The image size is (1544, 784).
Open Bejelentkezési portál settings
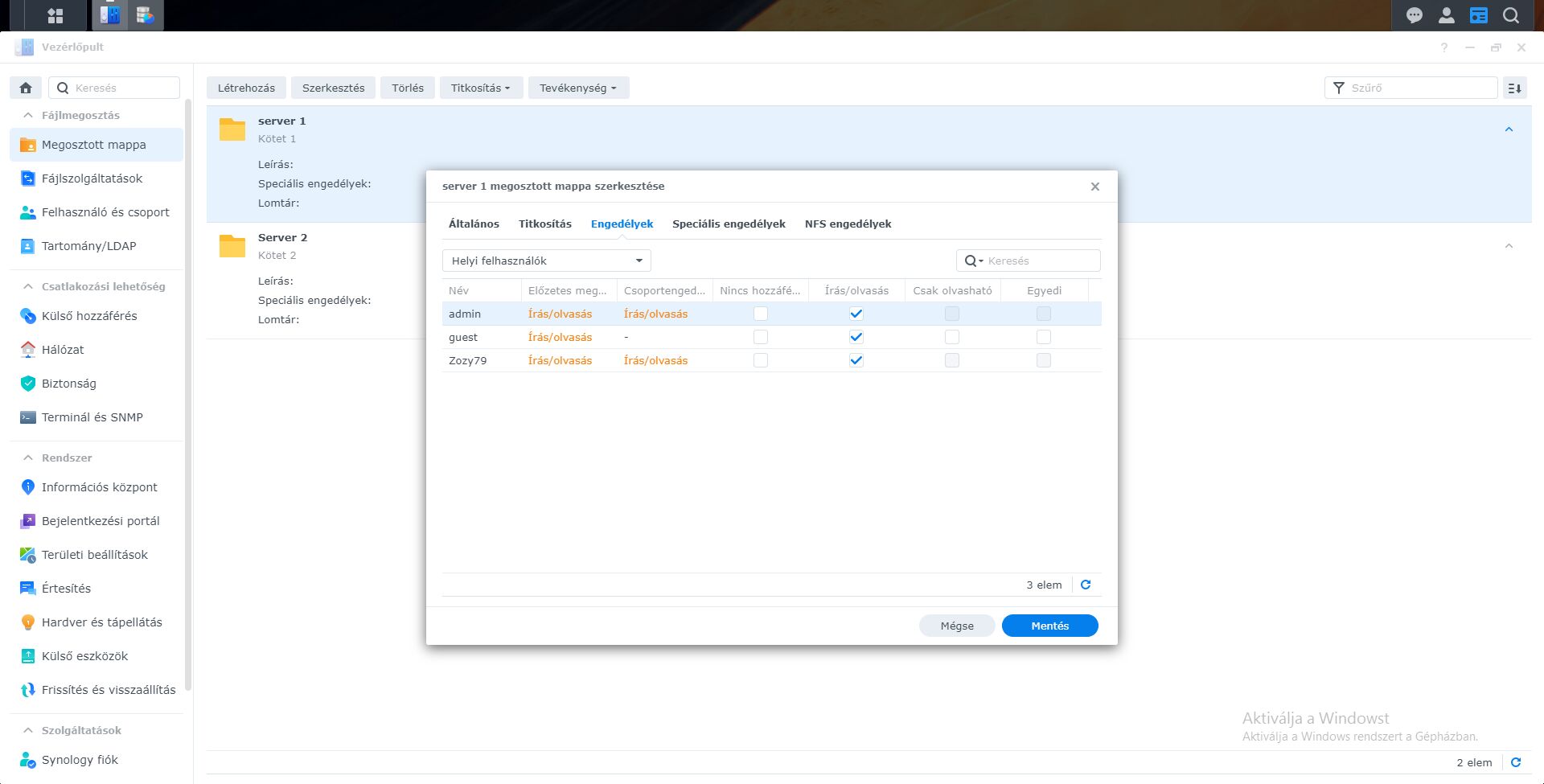click(96, 521)
